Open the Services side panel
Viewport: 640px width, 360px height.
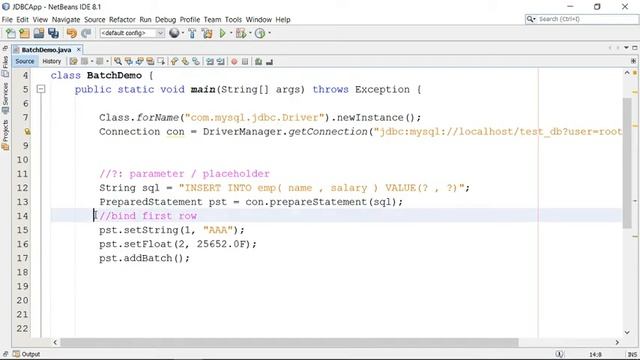[x=5, y=98]
